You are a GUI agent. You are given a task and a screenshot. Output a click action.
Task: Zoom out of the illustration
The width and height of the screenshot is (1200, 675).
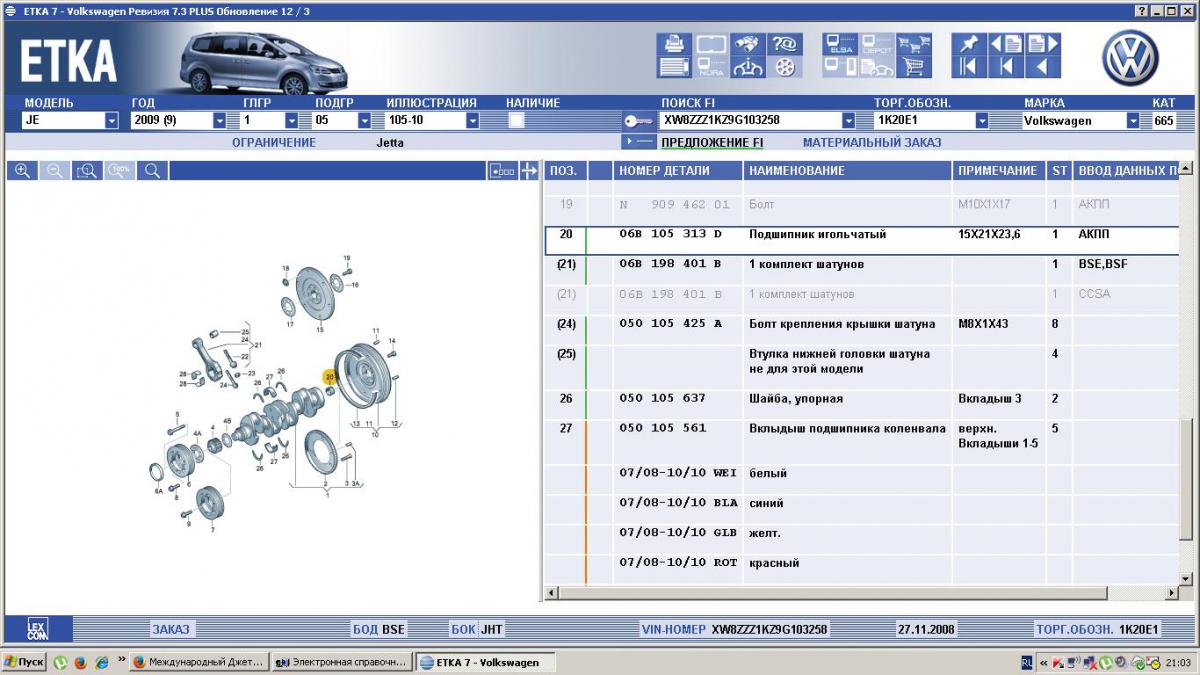[x=54, y=171]
